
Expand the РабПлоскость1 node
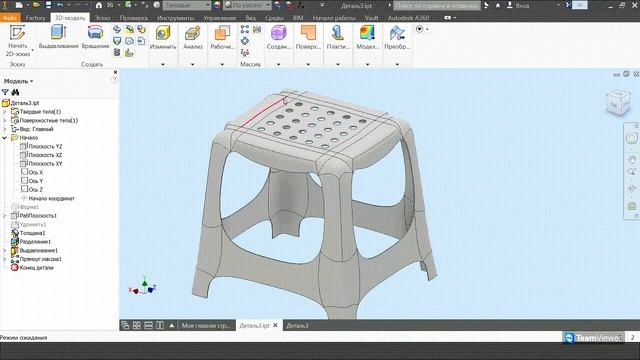pyautogui.click(x=4, y=216)
